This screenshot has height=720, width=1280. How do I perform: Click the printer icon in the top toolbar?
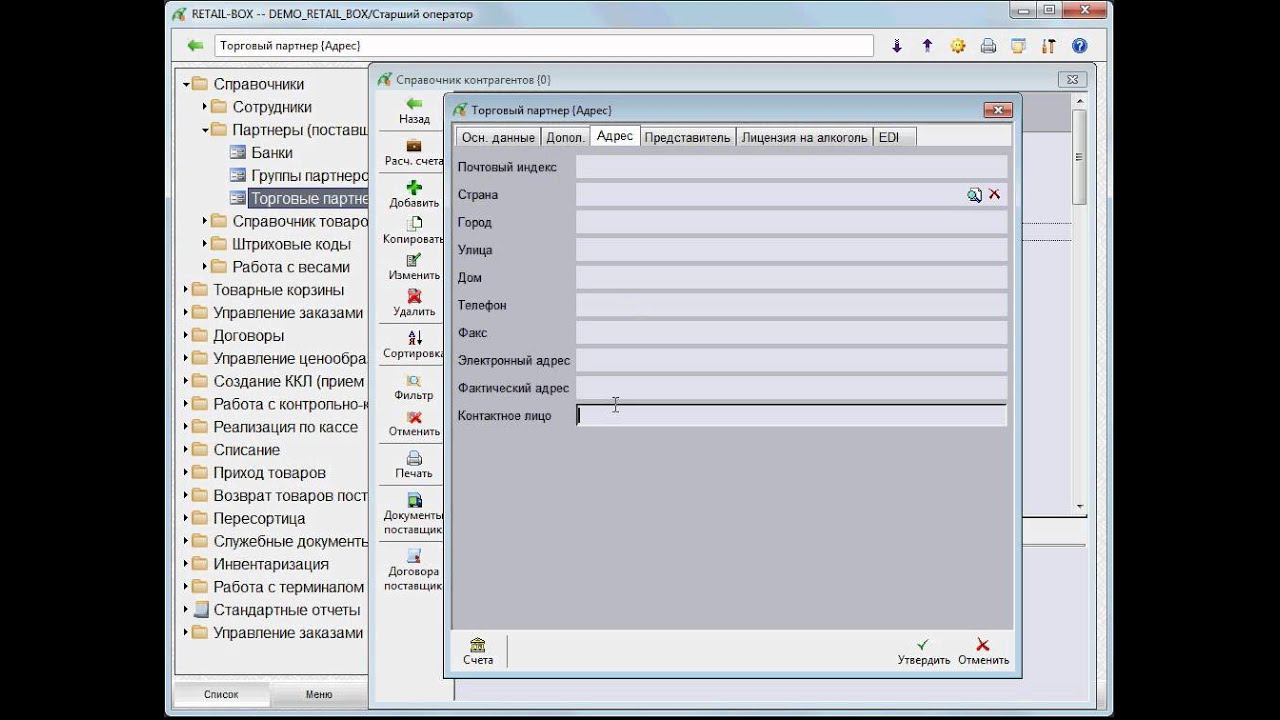(x=988, y=46)
